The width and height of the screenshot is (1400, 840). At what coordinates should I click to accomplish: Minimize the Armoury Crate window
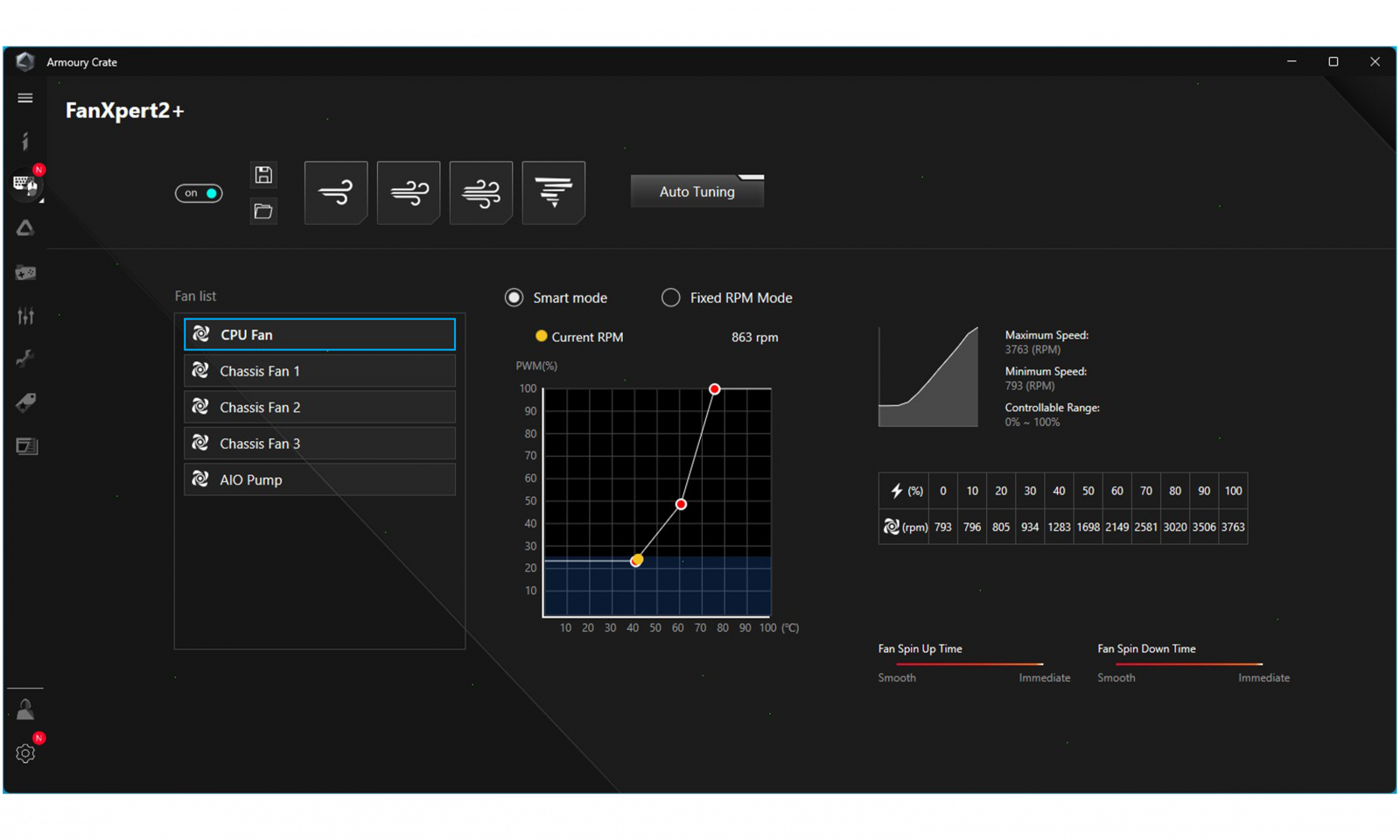point(1291,61)
